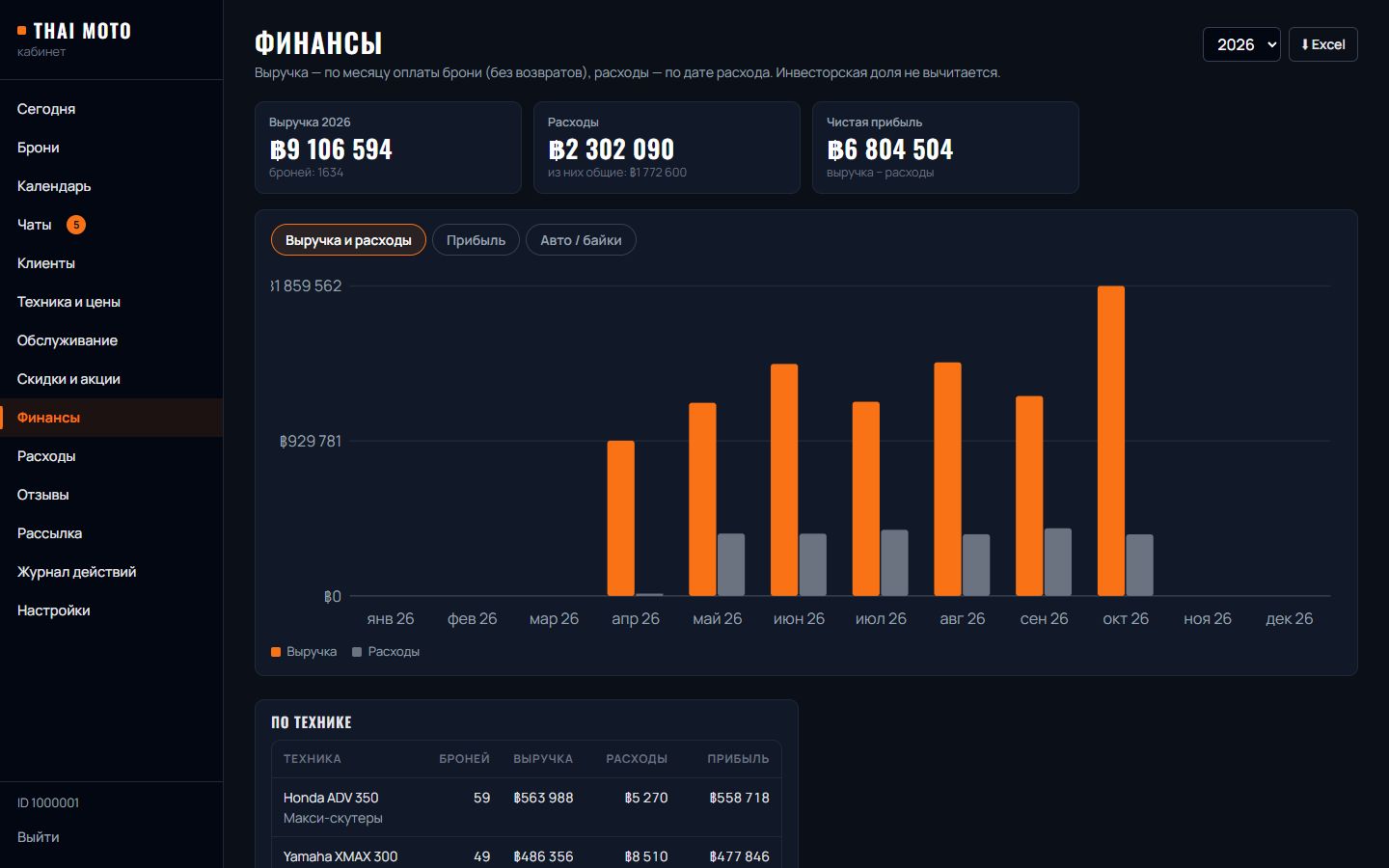Image resolution: width=1389 pixels, height=868 pixels.
Task: Open Скидки и акции page
Action: [x=111, y=379]
